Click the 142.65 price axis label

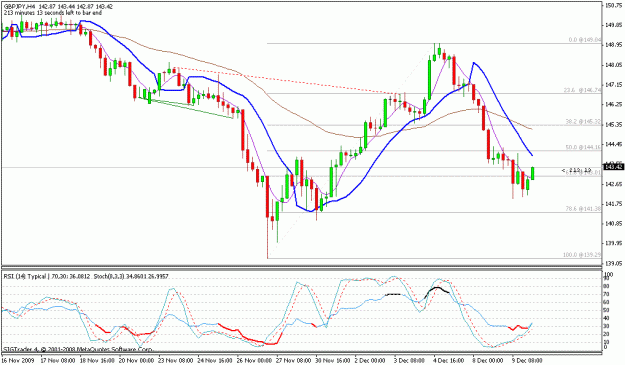pos(614,184)
